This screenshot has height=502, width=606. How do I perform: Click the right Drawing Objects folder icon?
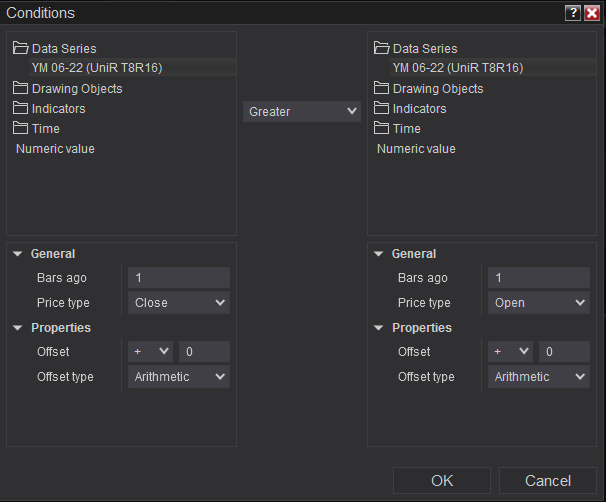click(x=381, y=88)
